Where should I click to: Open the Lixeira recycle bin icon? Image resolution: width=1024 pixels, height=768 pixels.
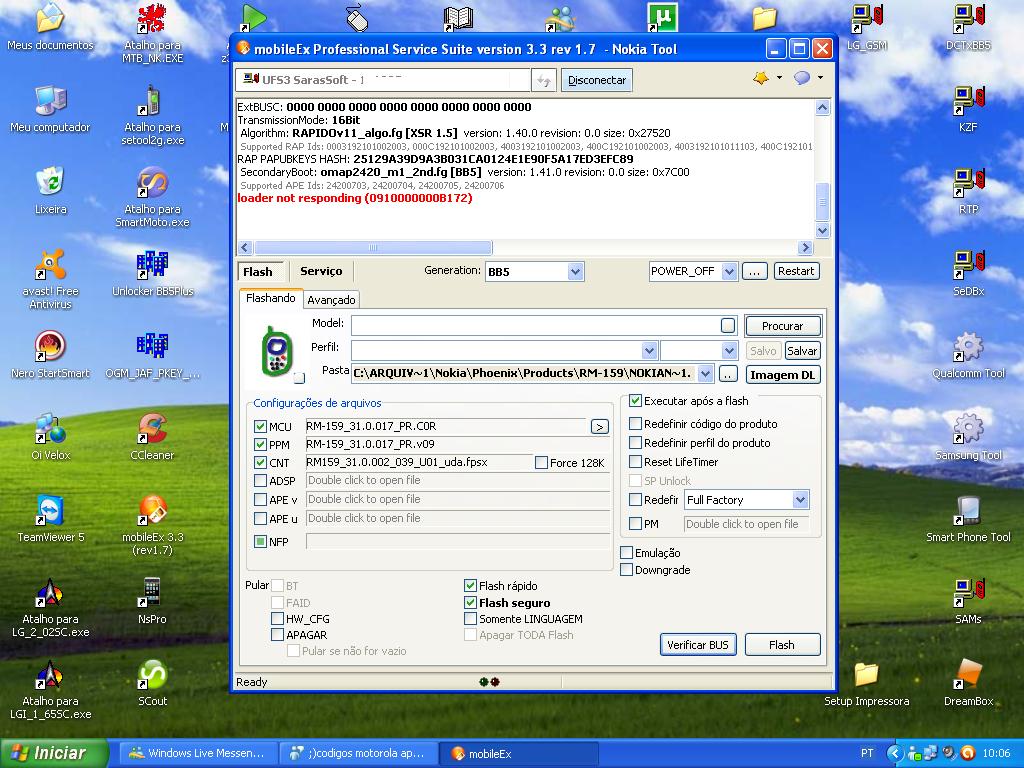click(x=50, y=190)
